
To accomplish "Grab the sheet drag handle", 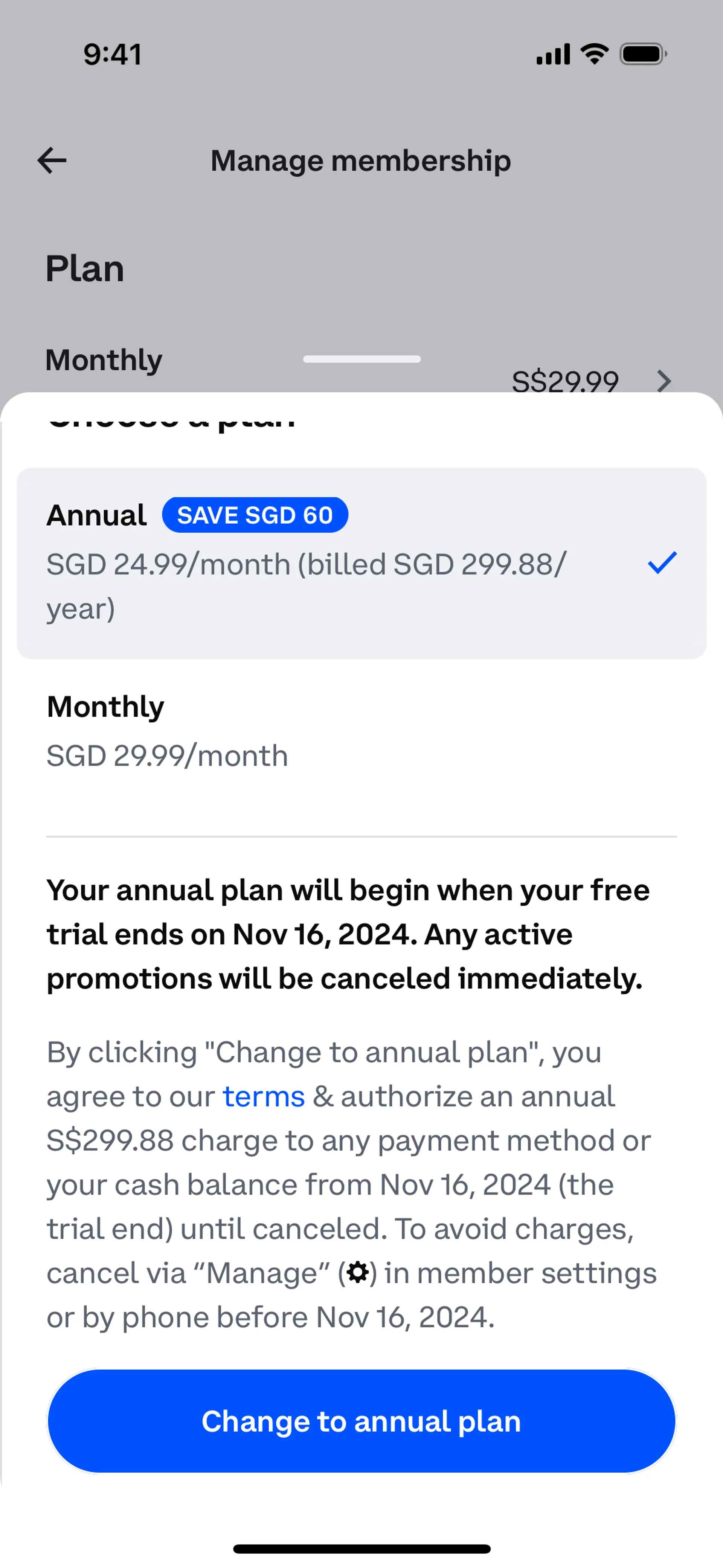I will pos(361,359).
